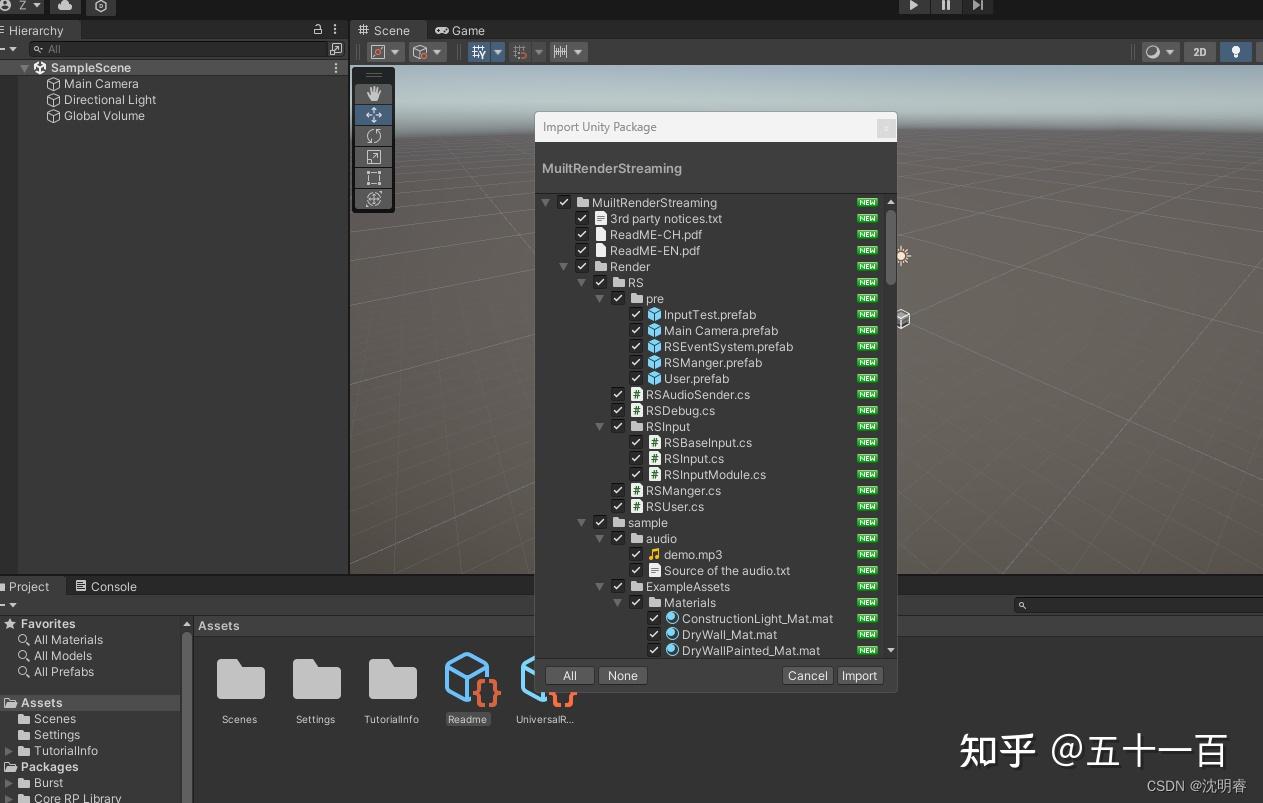This screenshot has height=803, width=1263.
Task: Select the Readme asset in Project
Action: 467,689
